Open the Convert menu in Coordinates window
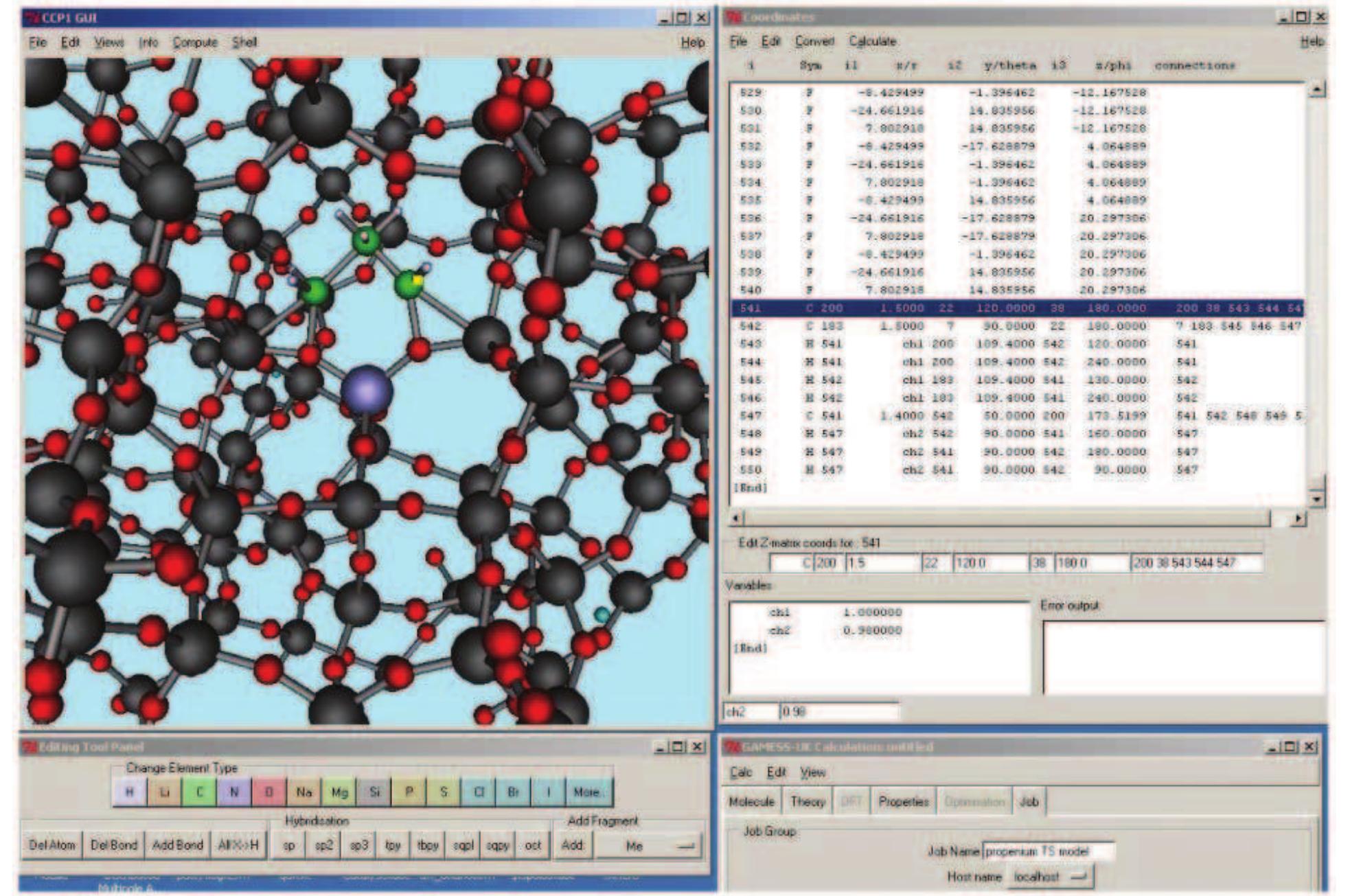Viewport: 1350px width, 896px height. [814, 41]
